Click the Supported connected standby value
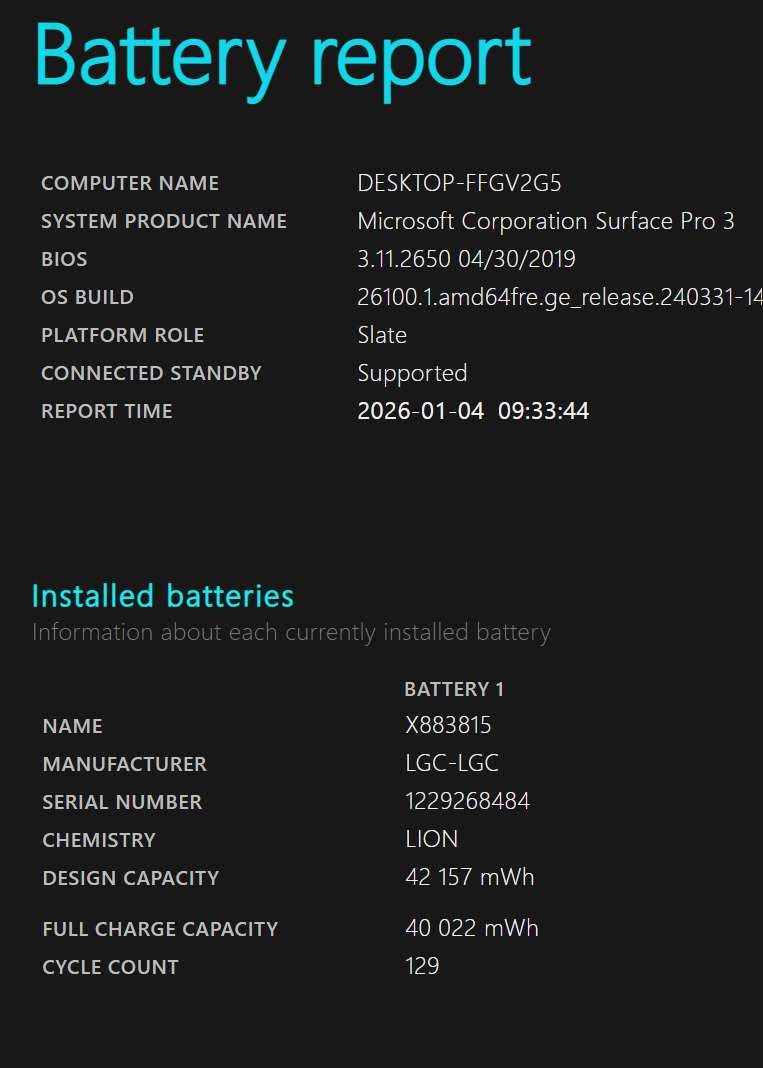Screen dimensions: 763x1068 (412, 374)
